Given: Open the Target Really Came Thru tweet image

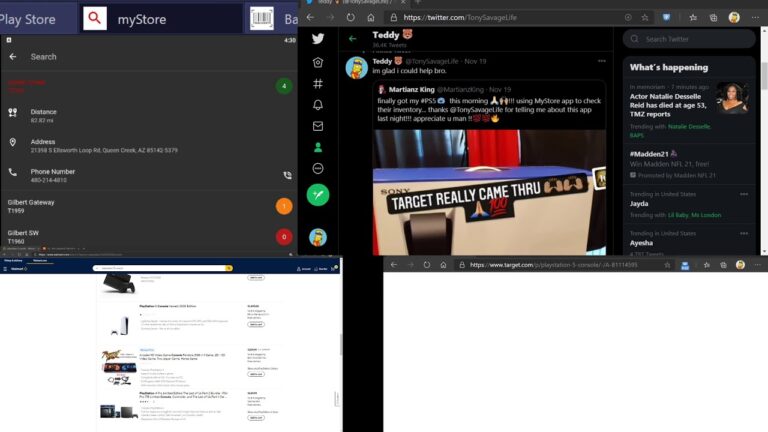Looking at the screenshot, I should click(x=489, y=192).
